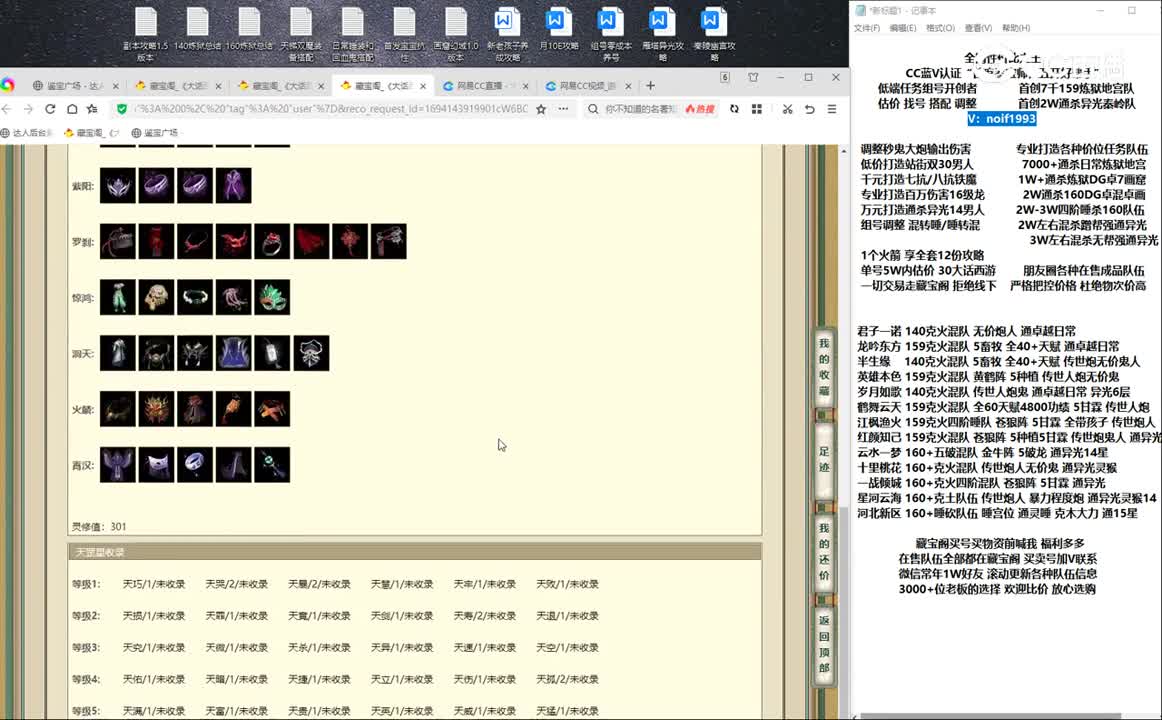Viewport: 1162px width, 720px height.
Task: Open 鉴宝广场 bookmark in bookmarks bar
Action: point(155,133)
